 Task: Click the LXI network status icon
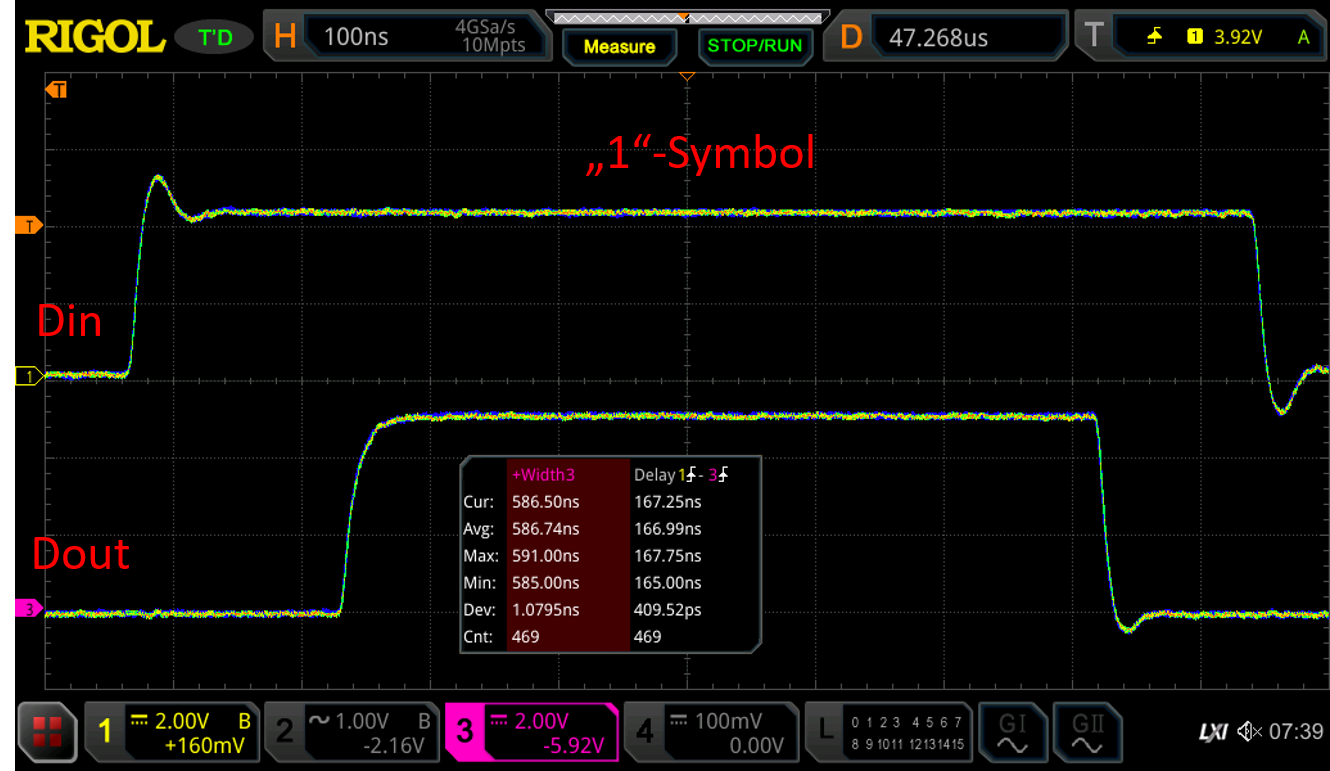coord(1213,732)
